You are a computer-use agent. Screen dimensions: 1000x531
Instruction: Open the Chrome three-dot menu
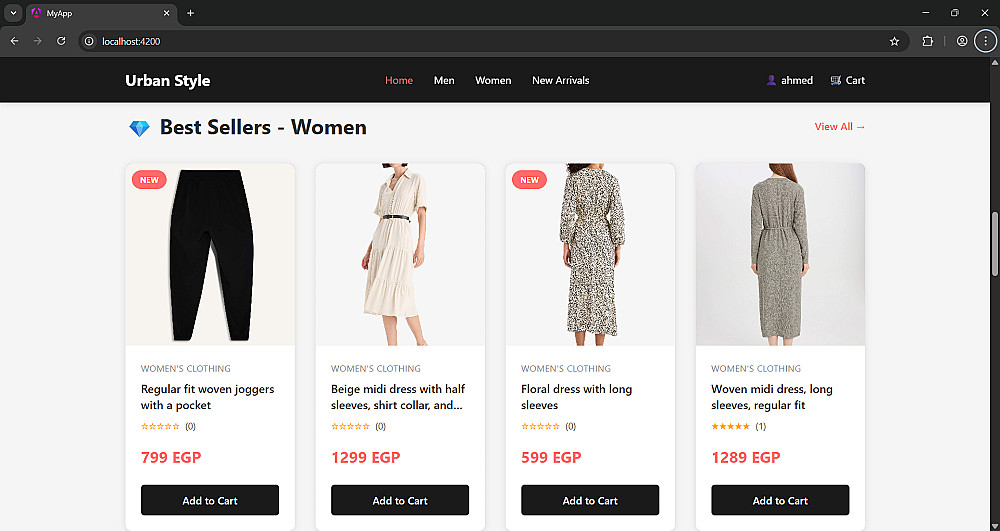(986, 41)
